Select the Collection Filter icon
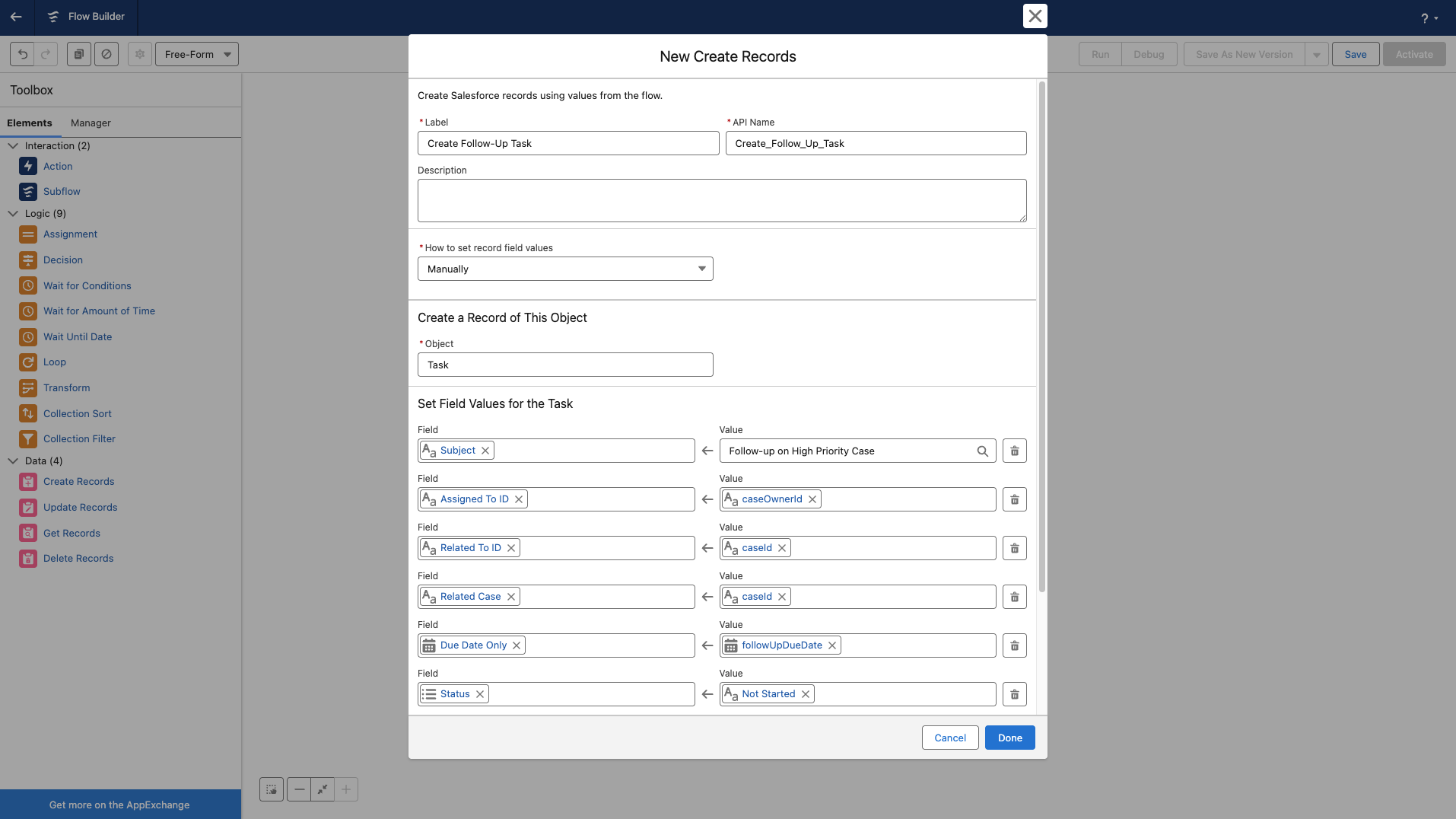This screenshot has width=1456, height=819. point(28,439)
